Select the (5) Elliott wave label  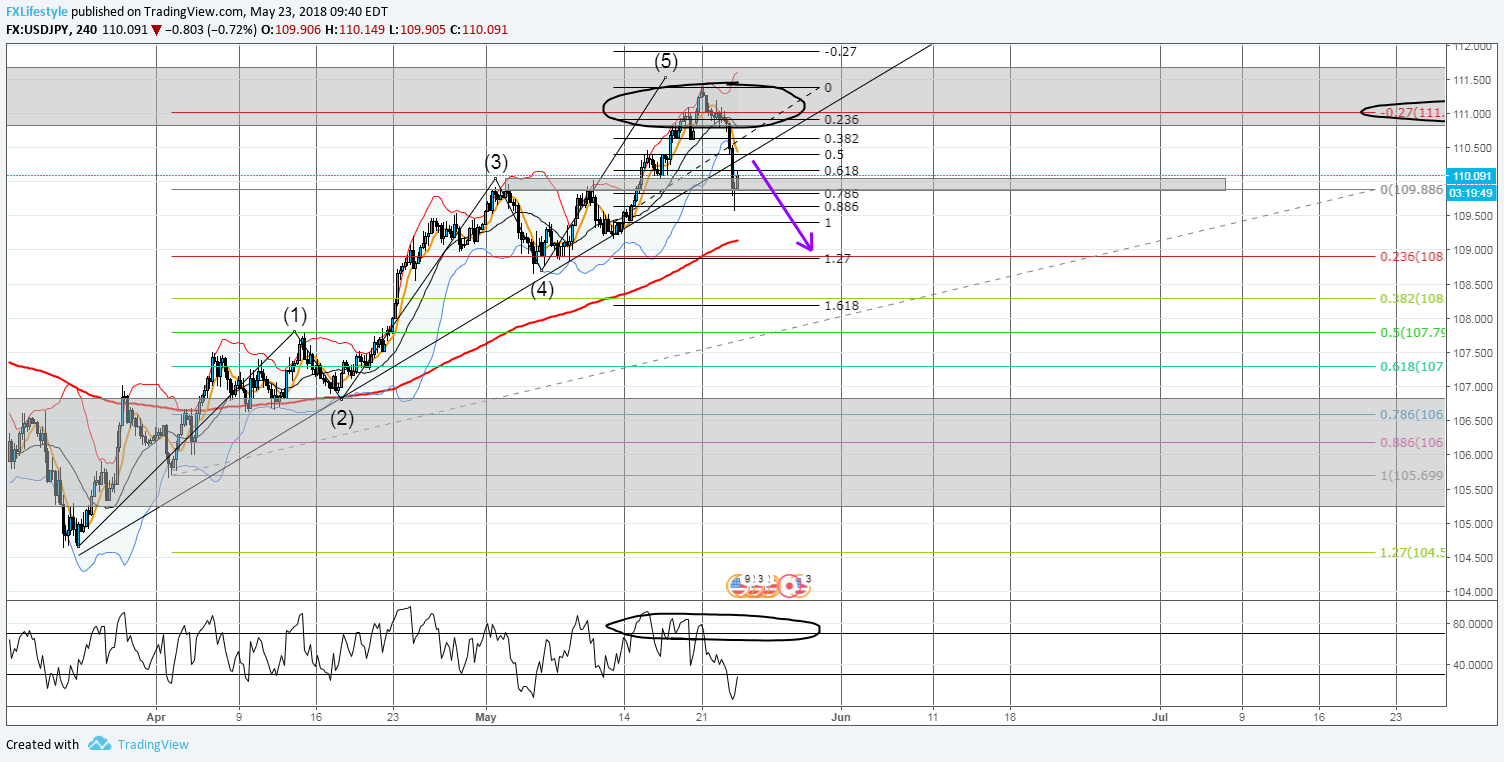tap(667, 61)
